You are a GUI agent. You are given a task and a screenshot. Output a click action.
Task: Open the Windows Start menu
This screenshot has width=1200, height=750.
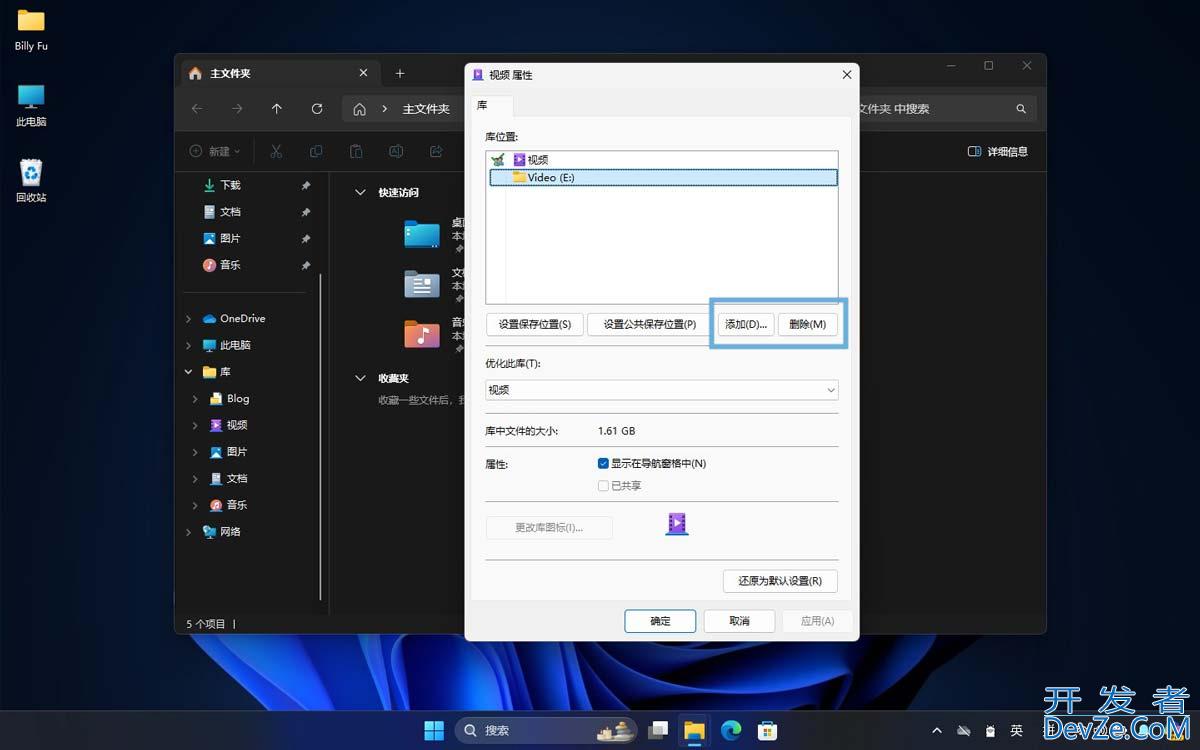click(x=434, y=730)
